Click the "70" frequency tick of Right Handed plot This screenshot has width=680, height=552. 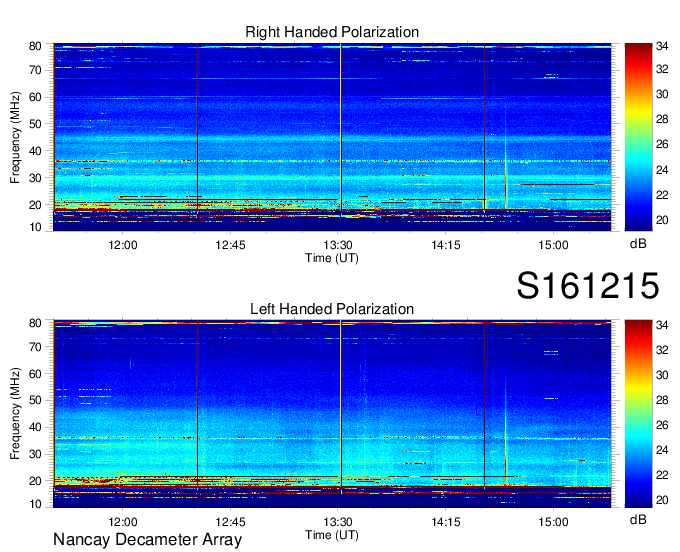pyautogui.click(x=35, y=70)
